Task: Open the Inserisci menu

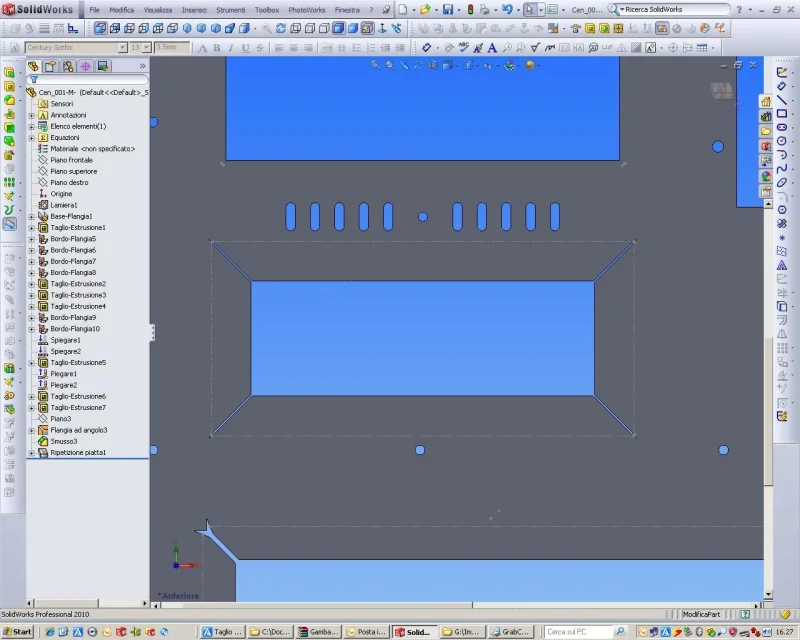Action: point(194,9)
